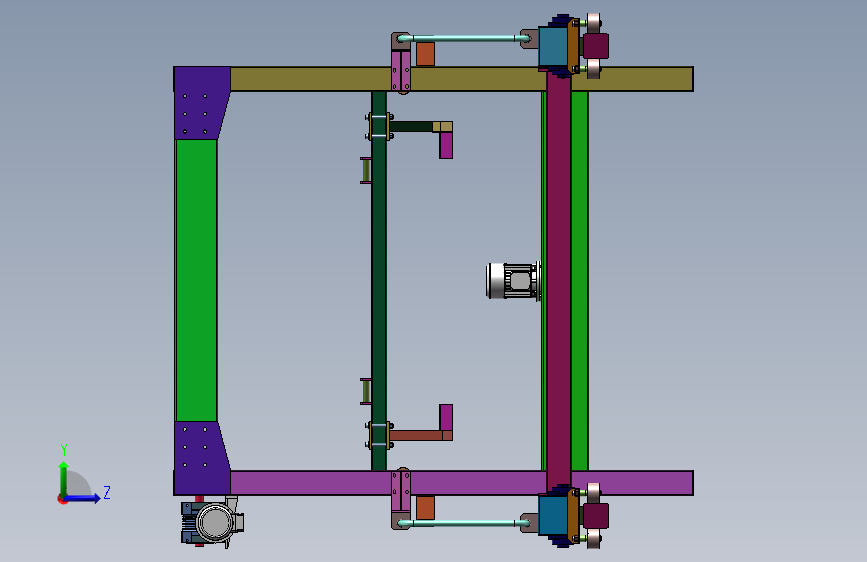867x562 pixels.
Task: Select the upper blue bearing block
Action: (553, 47)
